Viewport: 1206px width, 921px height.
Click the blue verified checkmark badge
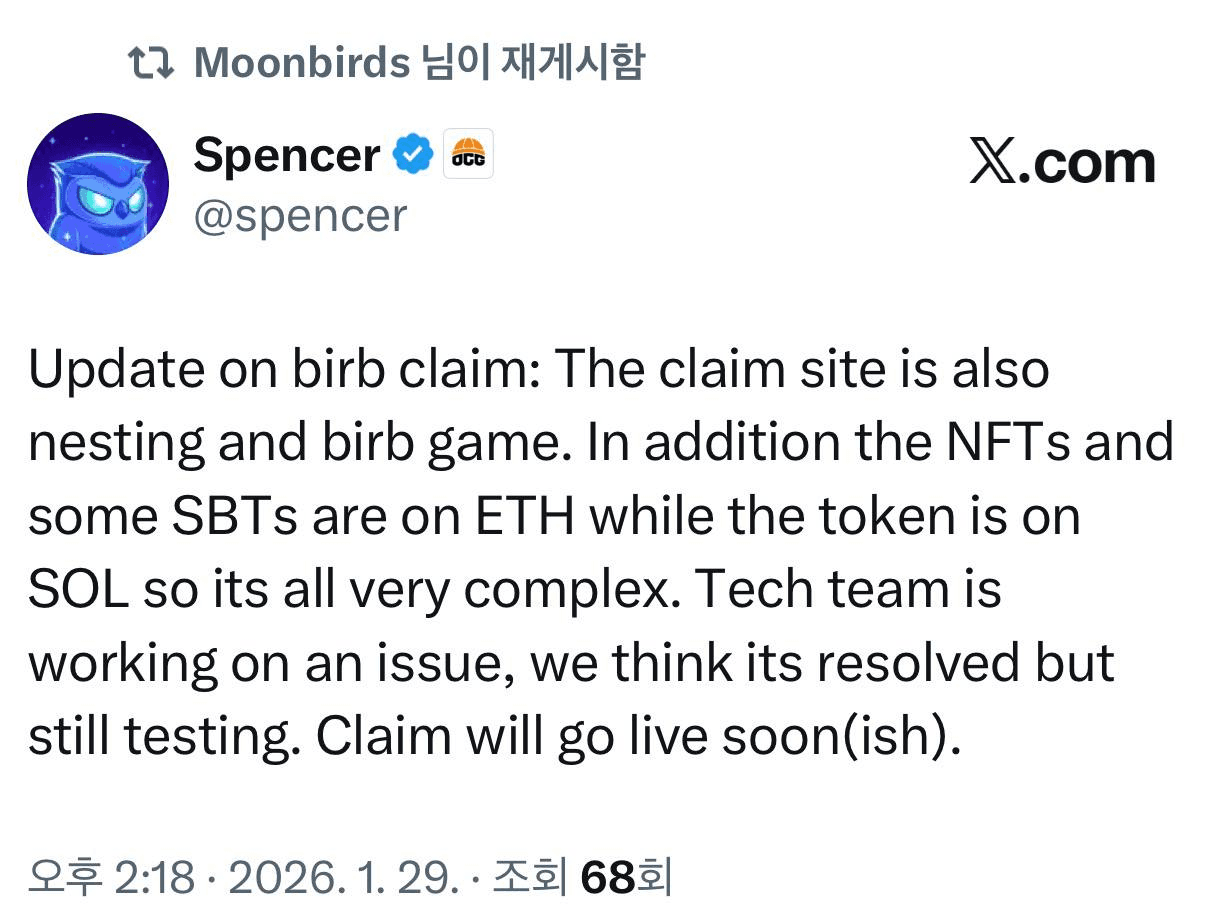point(412,156)
